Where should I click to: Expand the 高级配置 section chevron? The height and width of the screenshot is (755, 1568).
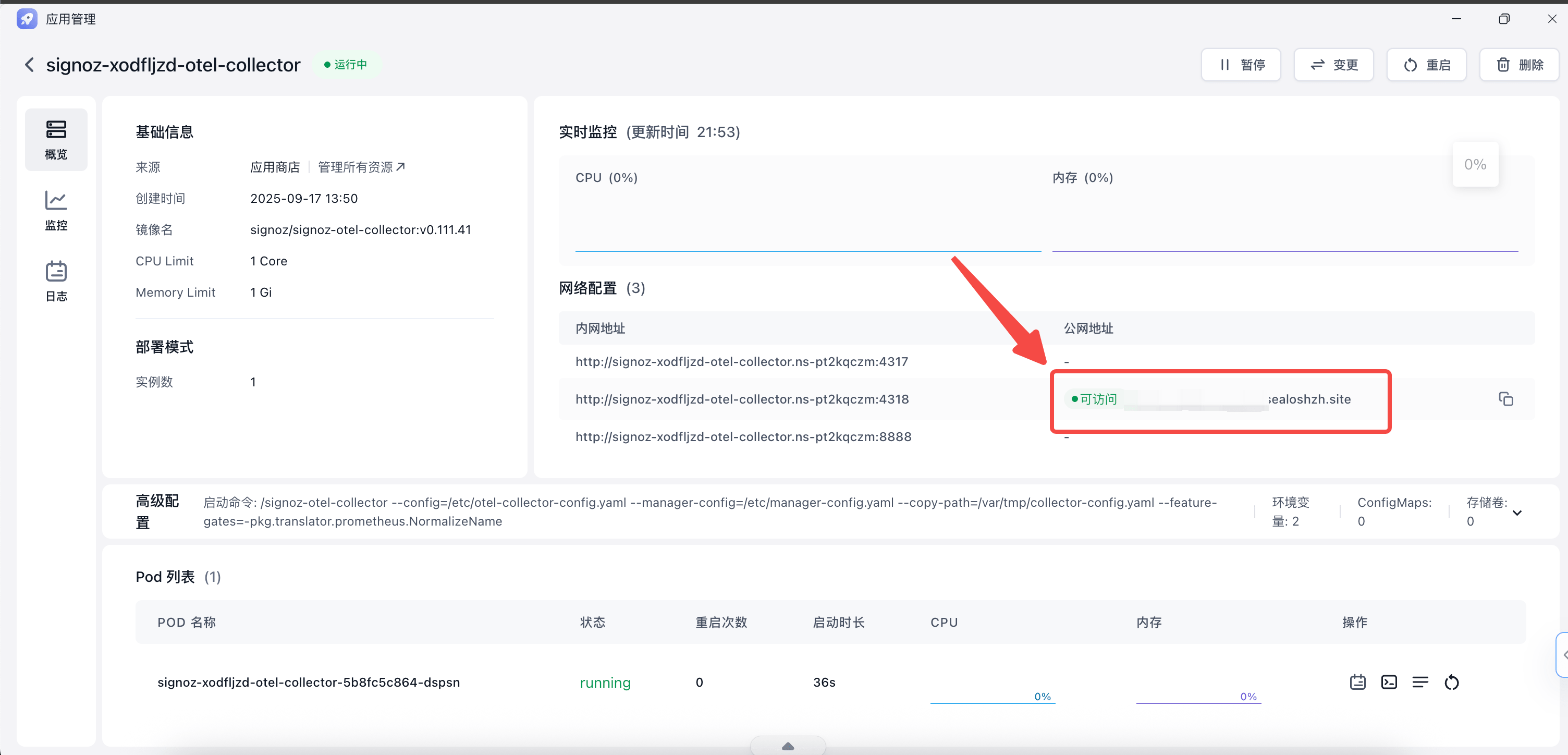tap(1517, 512)
